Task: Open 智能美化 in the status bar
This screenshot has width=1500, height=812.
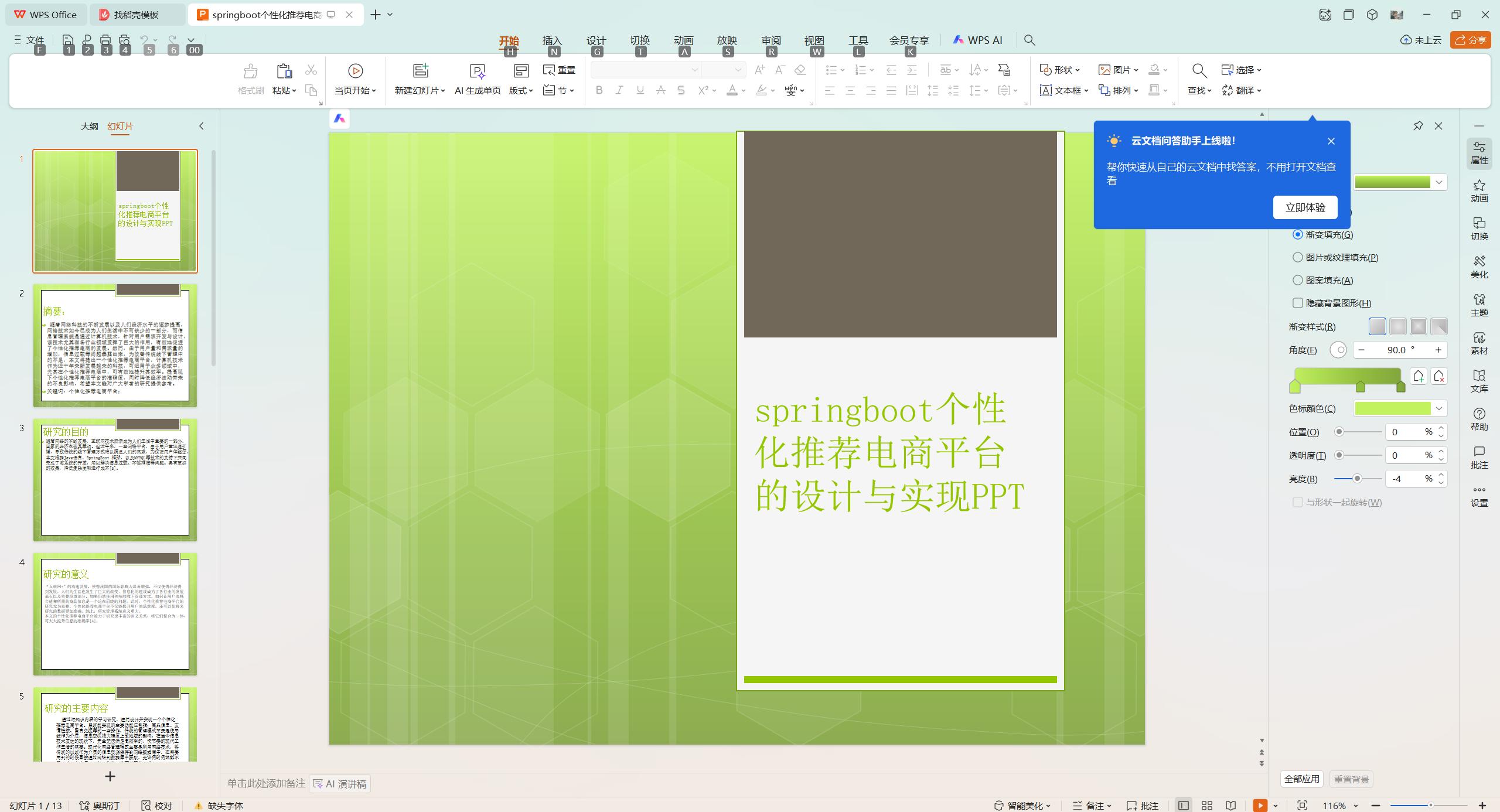Action: [1022, 805]
